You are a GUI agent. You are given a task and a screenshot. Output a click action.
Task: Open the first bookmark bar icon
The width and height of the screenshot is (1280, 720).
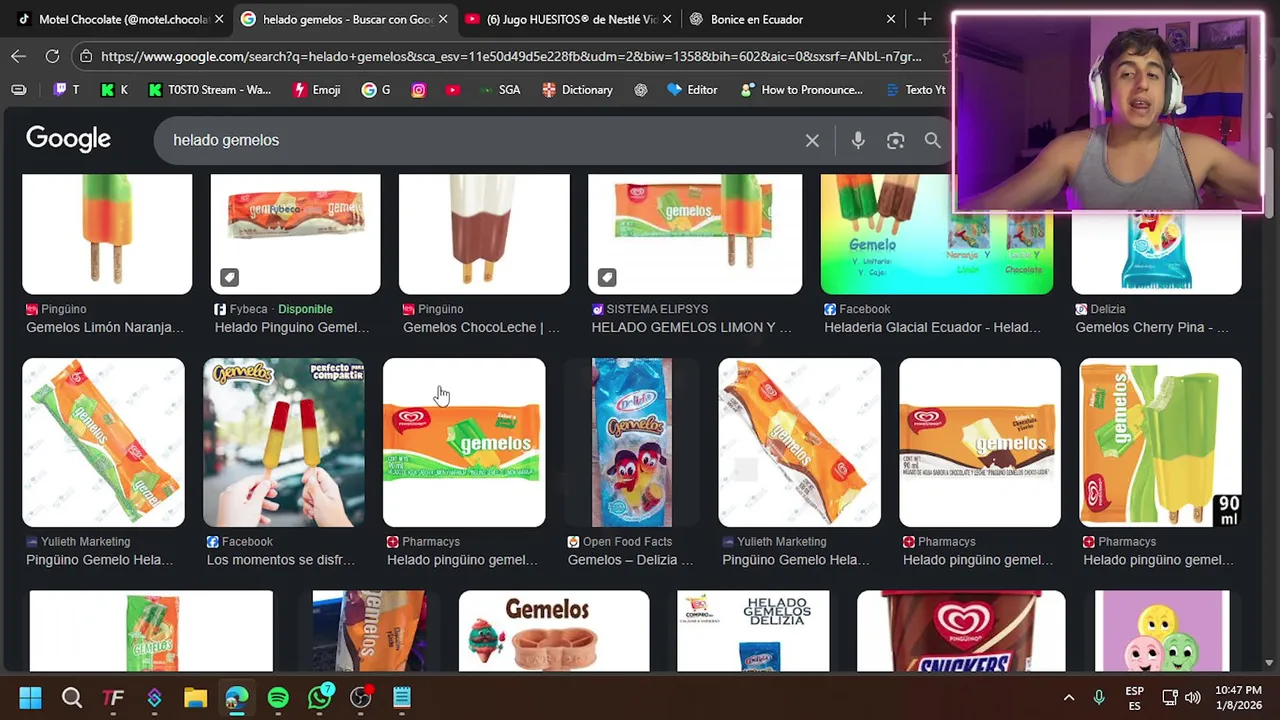coord(18,90)
